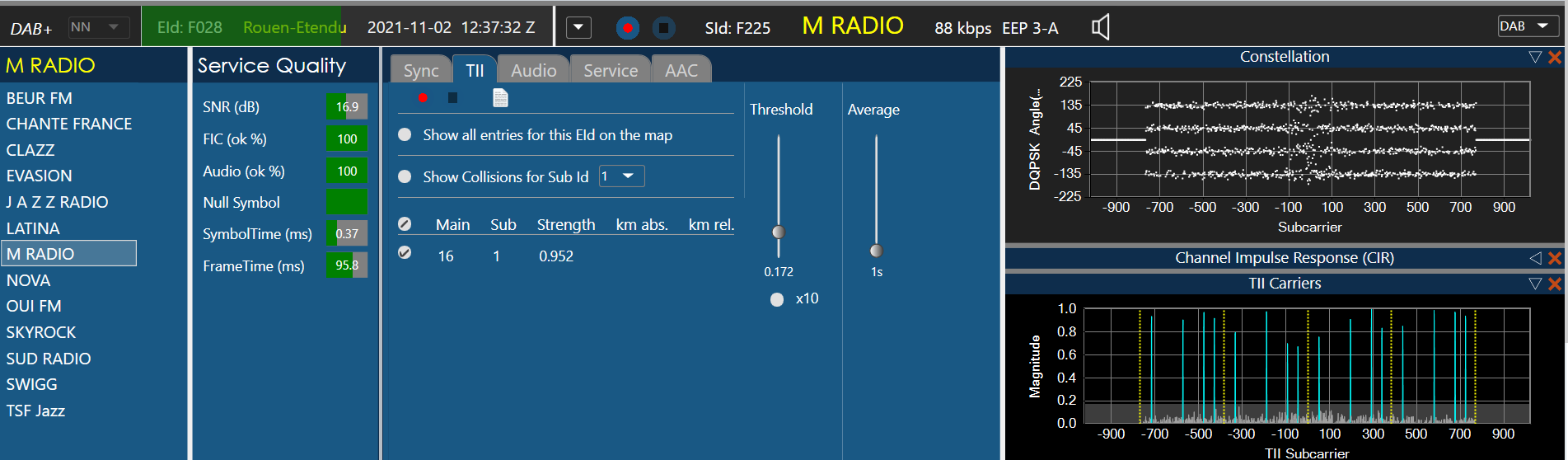Click the strength value 0.952
The width and height of the screenshot is (1568, 460).
pos(556,256)
